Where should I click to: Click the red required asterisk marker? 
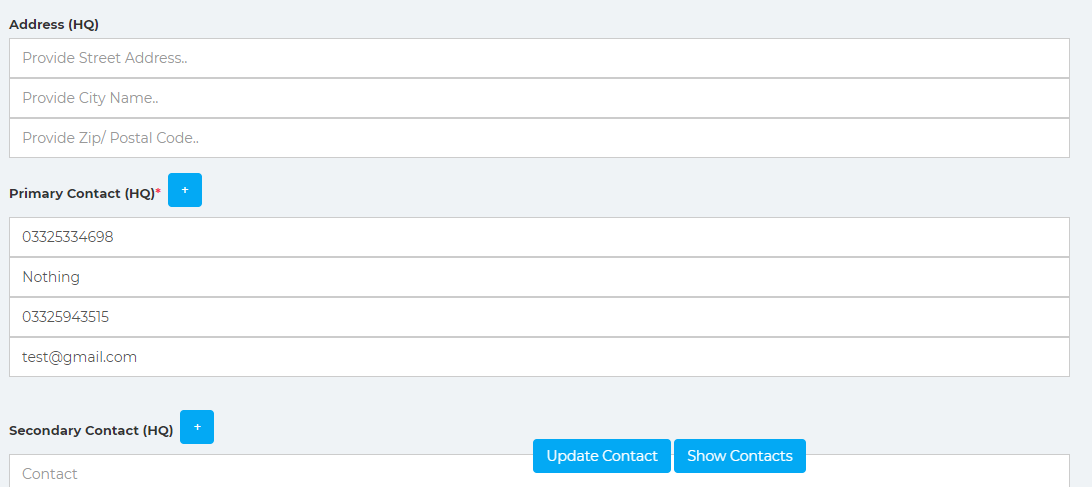(x=158, y=192)
